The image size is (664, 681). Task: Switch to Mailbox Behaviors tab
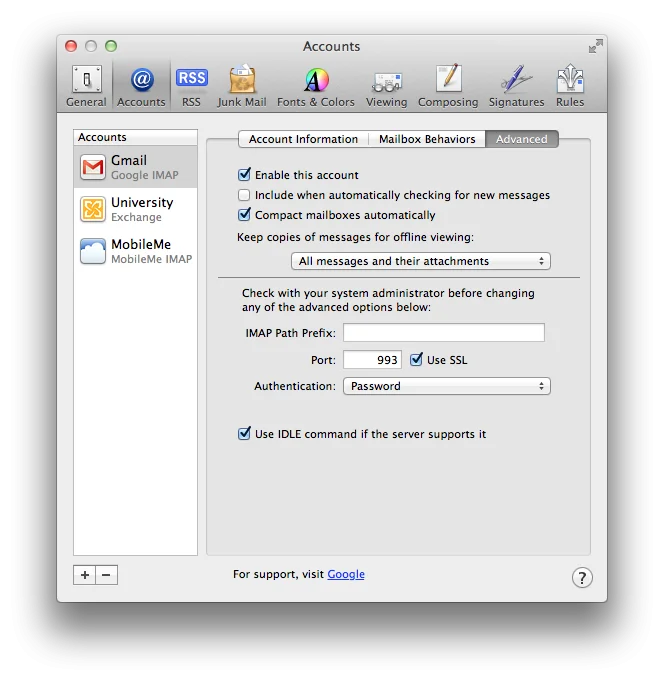[x=427, y=139]
